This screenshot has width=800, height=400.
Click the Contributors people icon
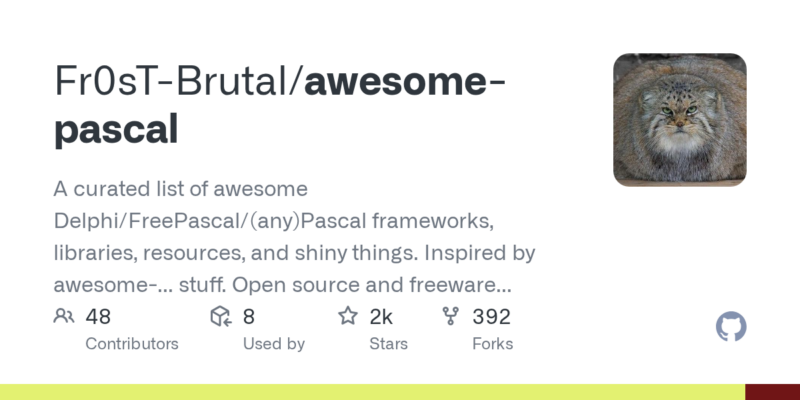point(64,317)
